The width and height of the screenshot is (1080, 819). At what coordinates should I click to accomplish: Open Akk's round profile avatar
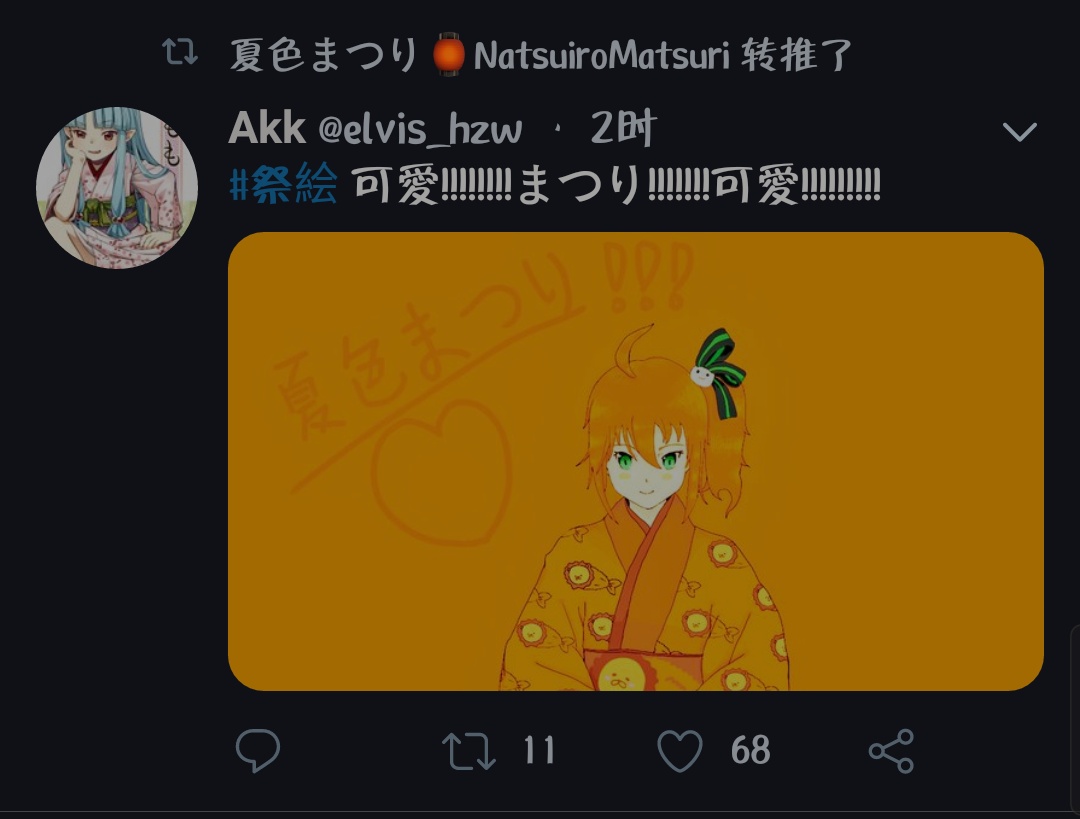click(117, 187)
